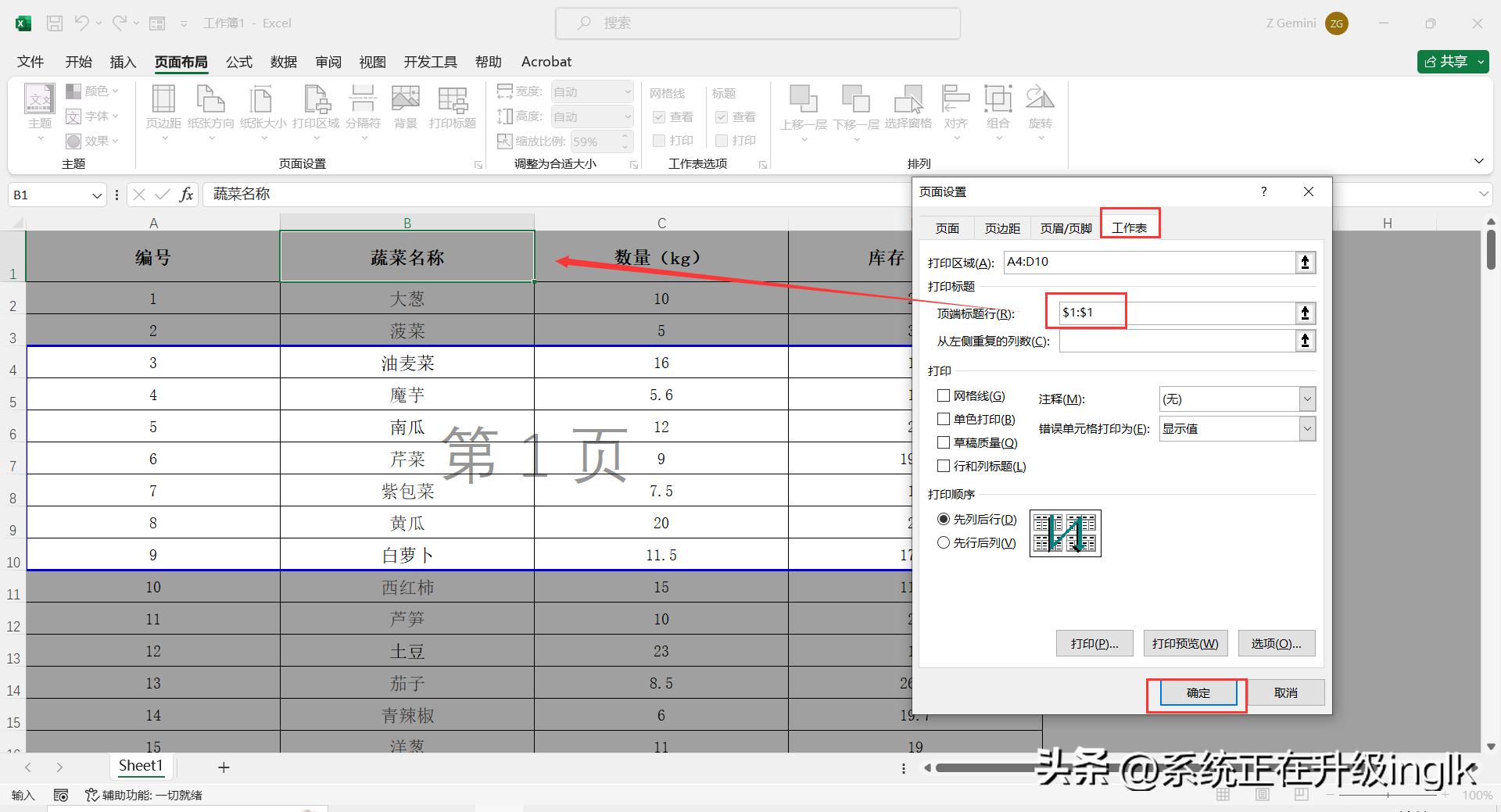The height and width of the screenshot is (812, 1501).
Task: Click the 打印区域 input field
Action: 1148,263
